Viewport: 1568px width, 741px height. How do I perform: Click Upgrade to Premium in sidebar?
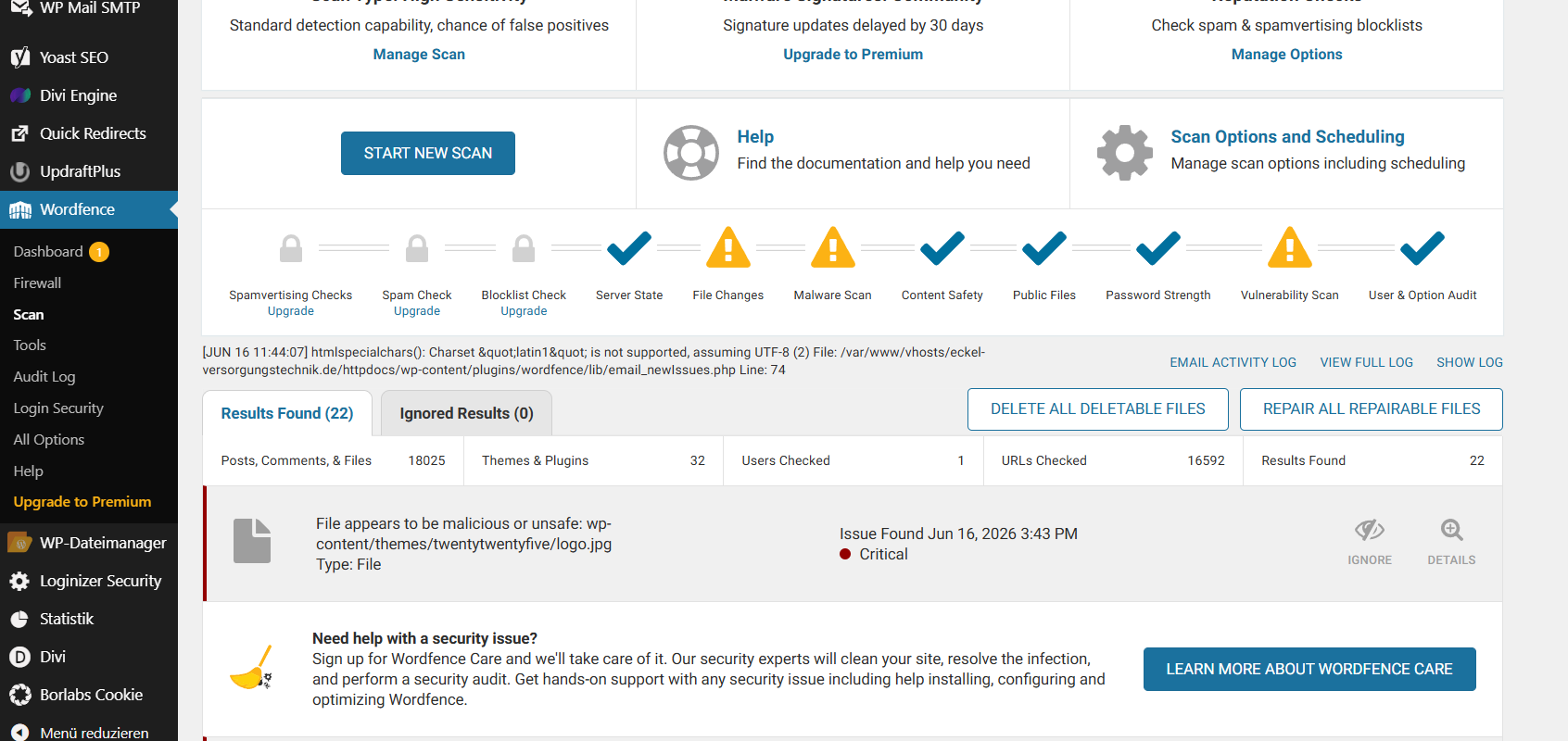point(82,502)
